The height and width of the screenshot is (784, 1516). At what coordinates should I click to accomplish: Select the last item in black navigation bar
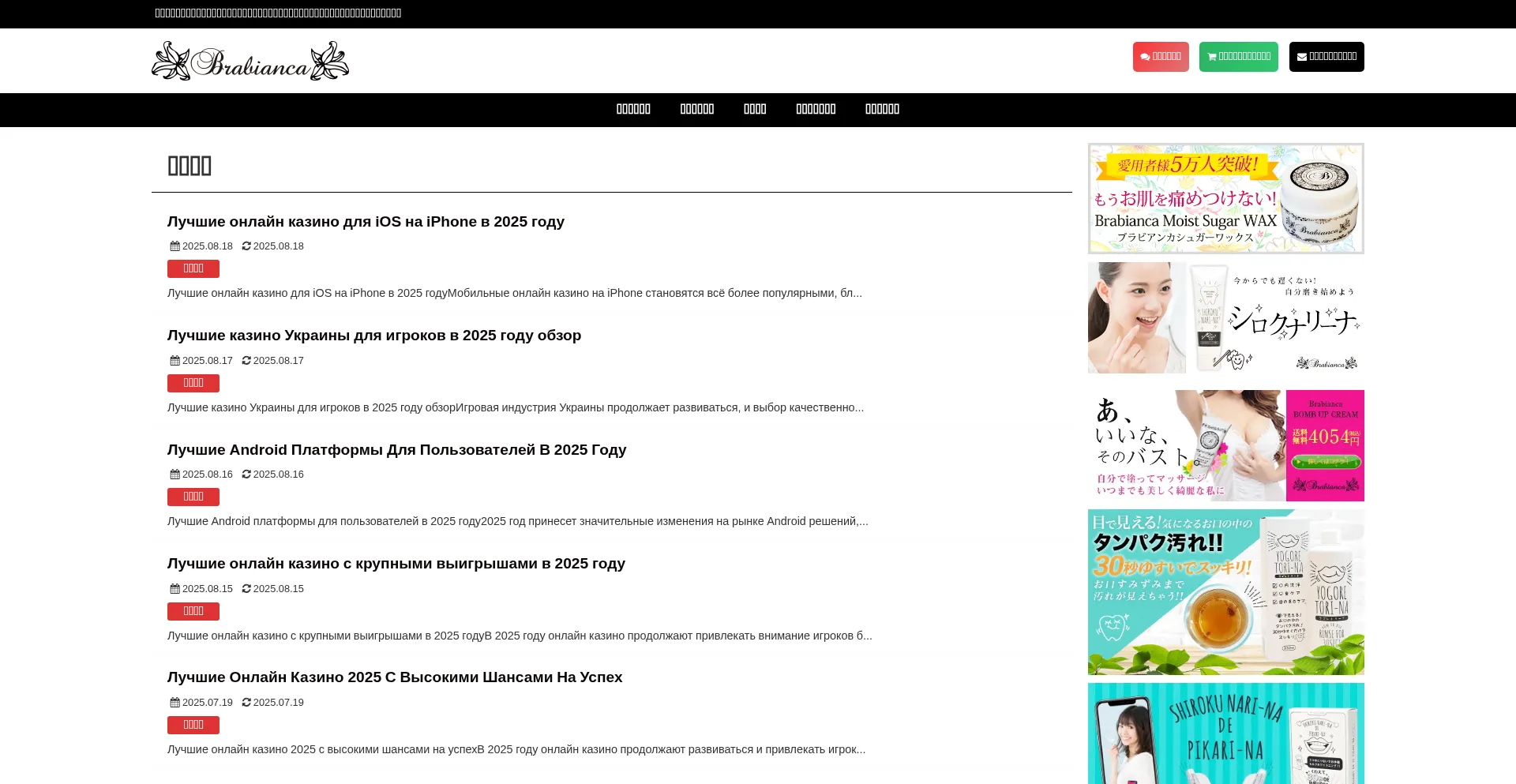point(882,110)
